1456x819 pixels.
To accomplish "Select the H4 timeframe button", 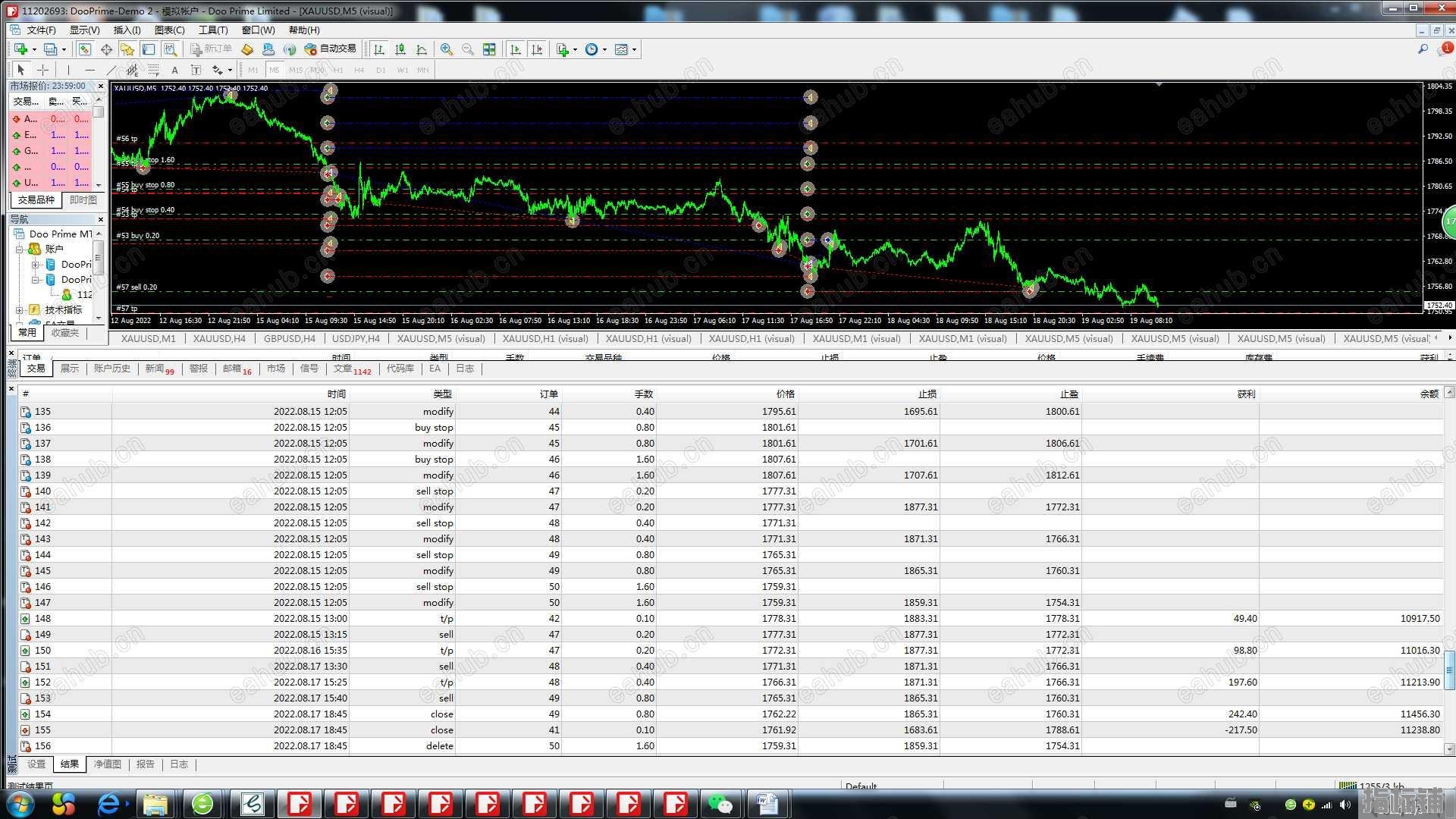I will point(359,70).
